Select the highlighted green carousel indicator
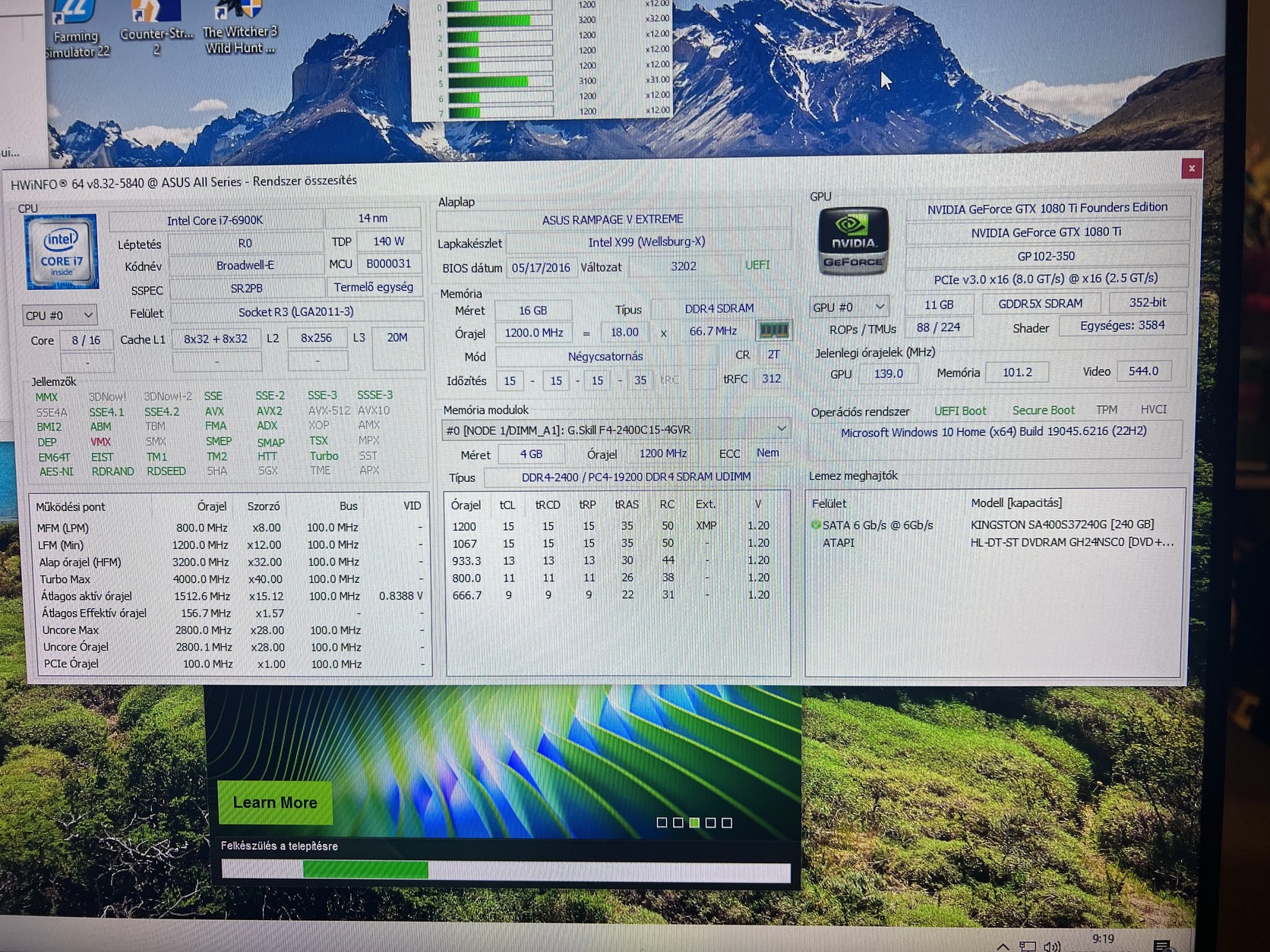The height and width of the screenshot is (952, 1270). [694, 822]
